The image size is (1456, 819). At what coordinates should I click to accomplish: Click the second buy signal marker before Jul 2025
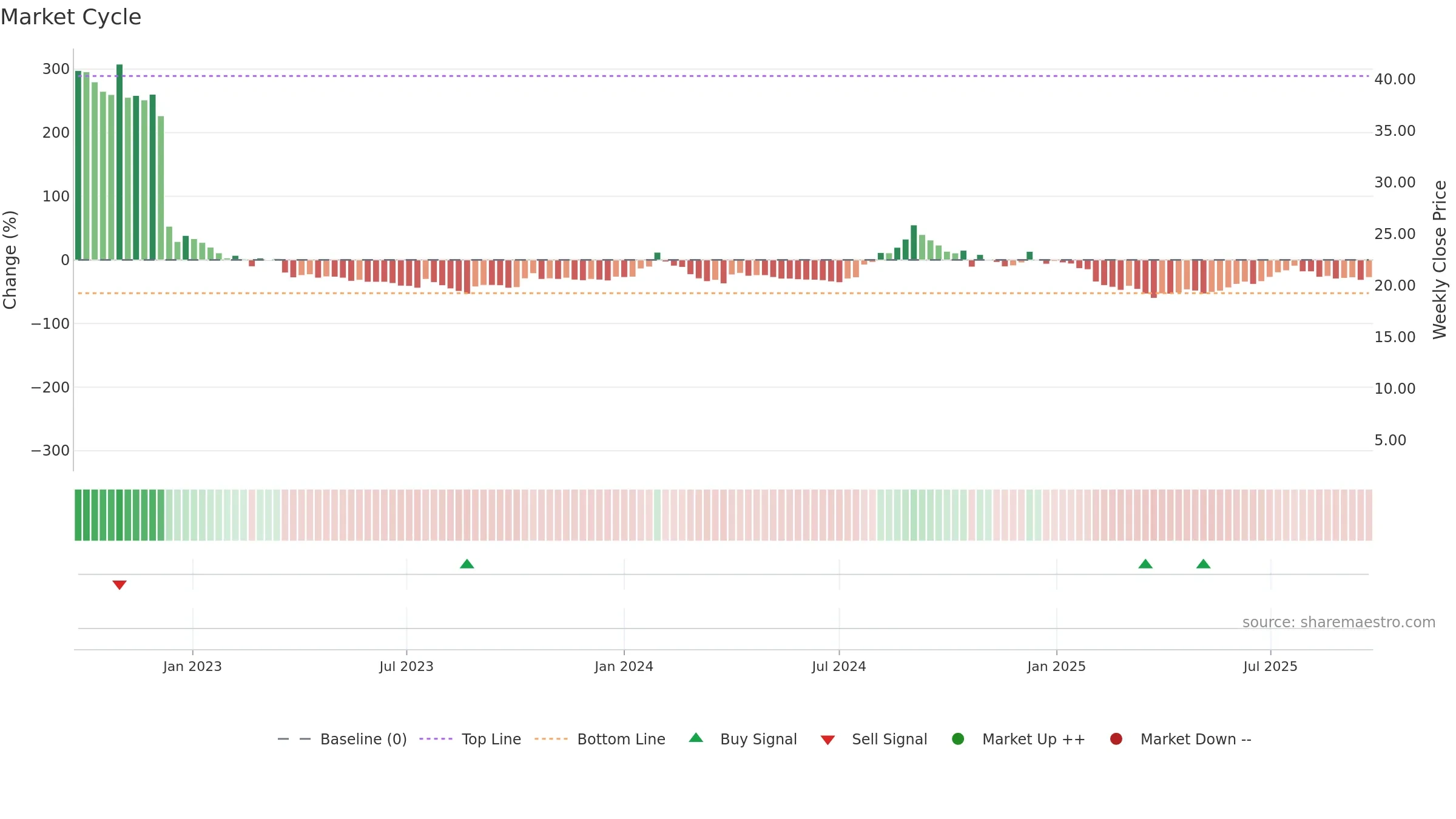click(1203, 564)
